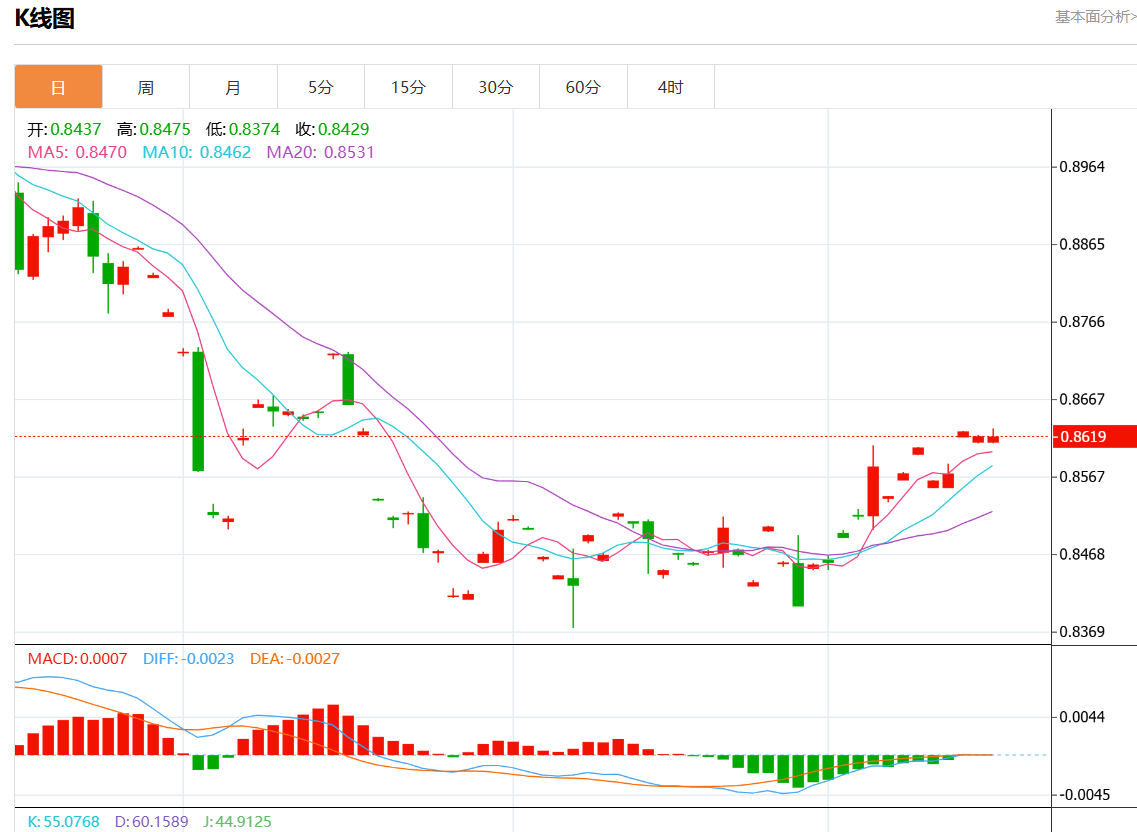Select the 日 daily chart tab

click(58, 87)
